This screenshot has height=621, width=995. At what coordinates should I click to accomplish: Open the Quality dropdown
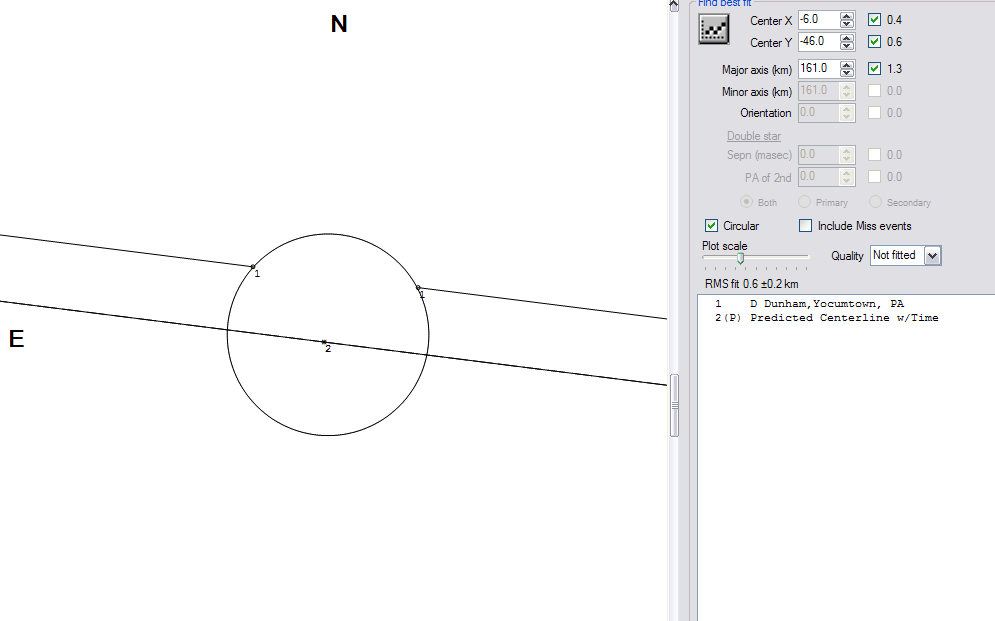932,256
